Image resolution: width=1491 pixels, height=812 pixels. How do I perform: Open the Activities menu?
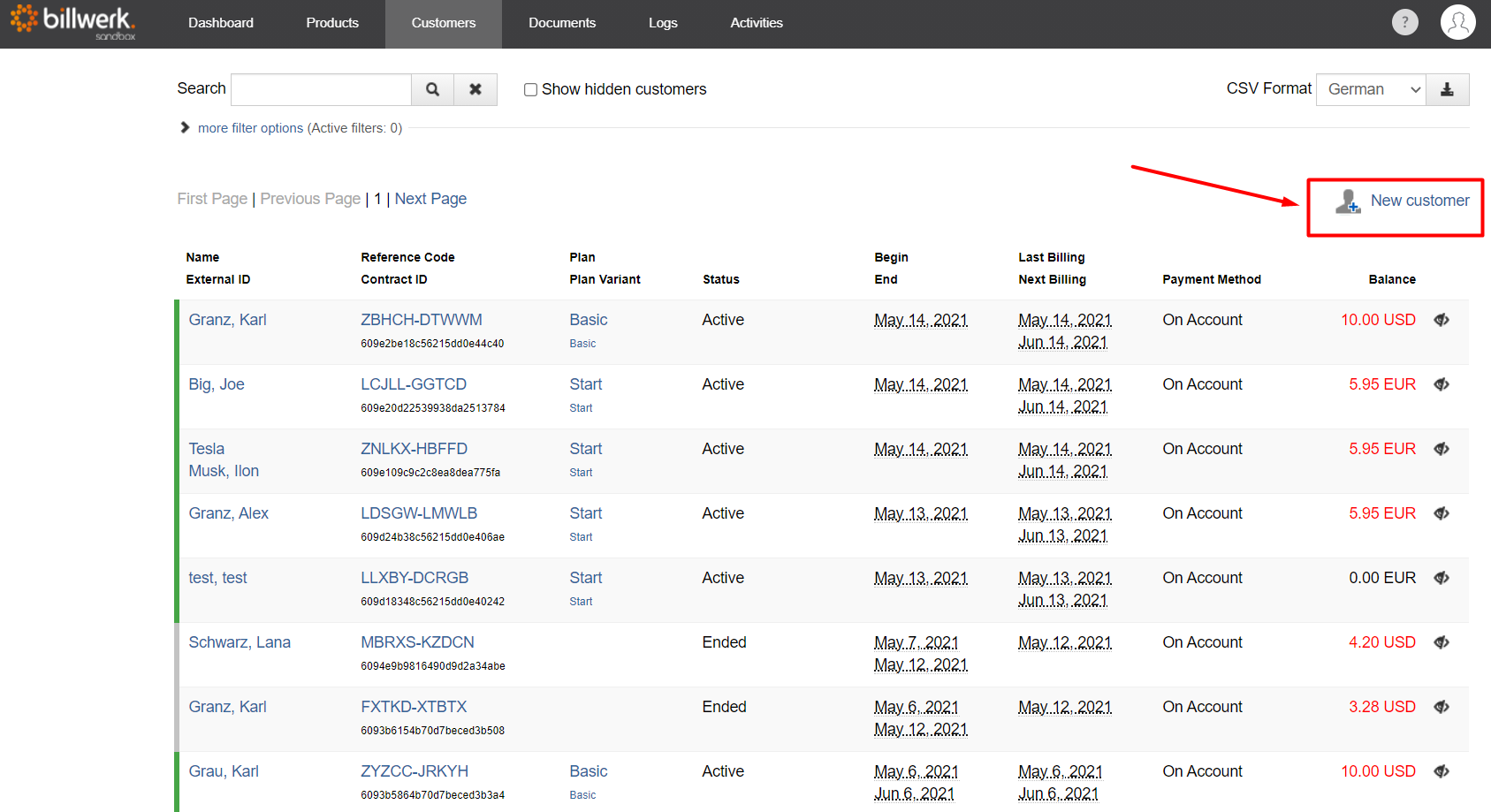point(757,23)
